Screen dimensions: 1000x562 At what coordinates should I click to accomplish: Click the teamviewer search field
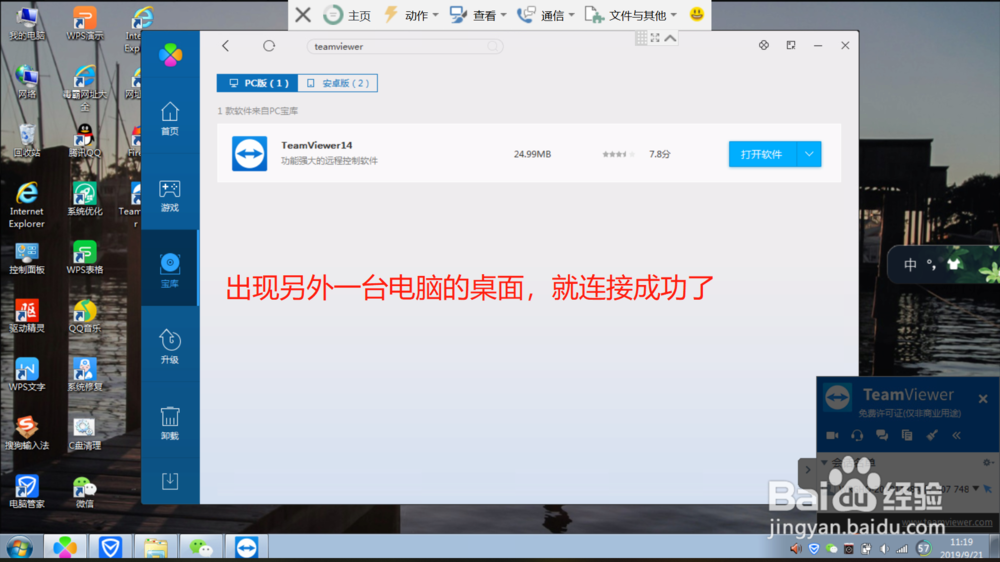[x=404, y=47]
